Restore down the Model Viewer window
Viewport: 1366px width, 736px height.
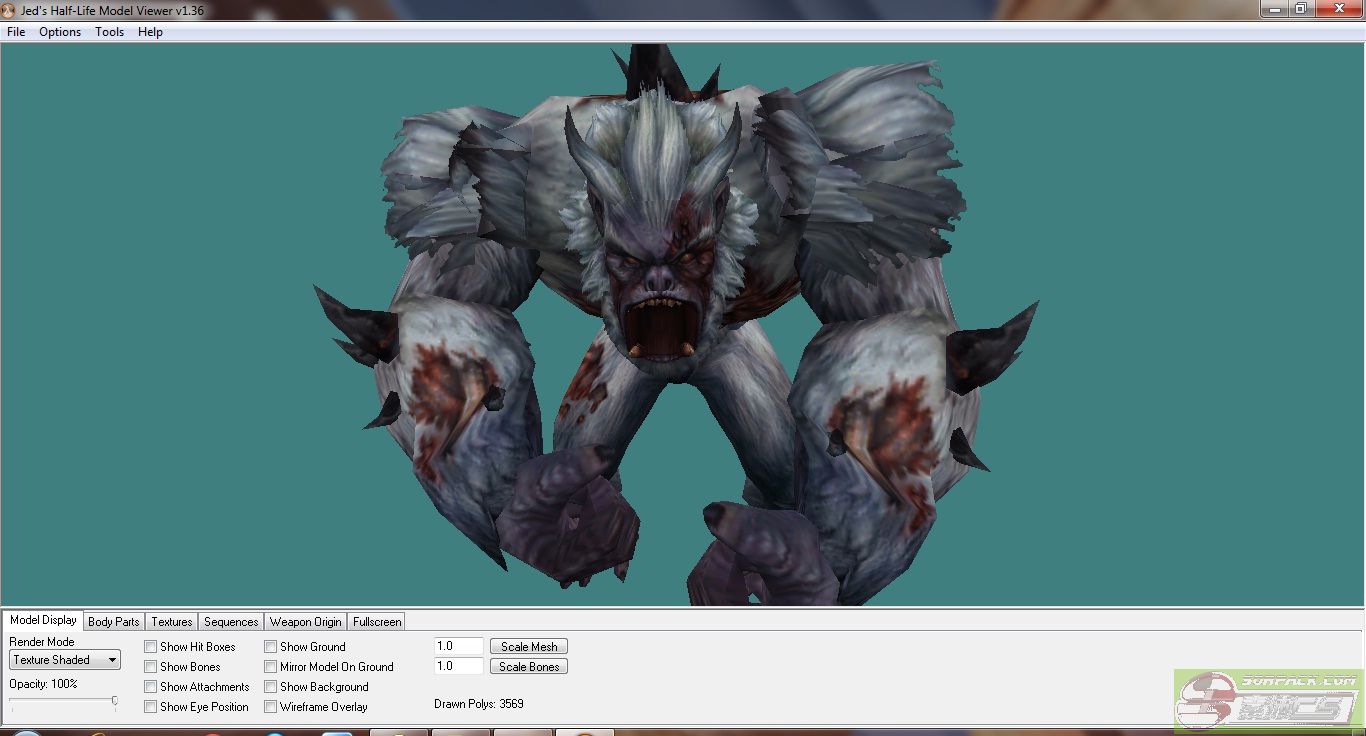(x=1301, y=8)
